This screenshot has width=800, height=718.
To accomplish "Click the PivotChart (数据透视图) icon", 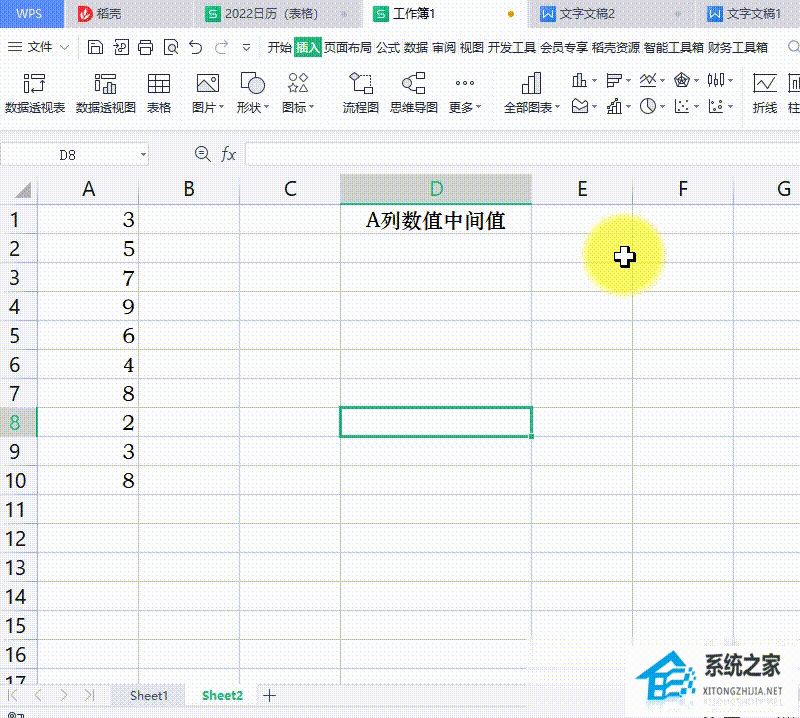I will coord(105,92).
